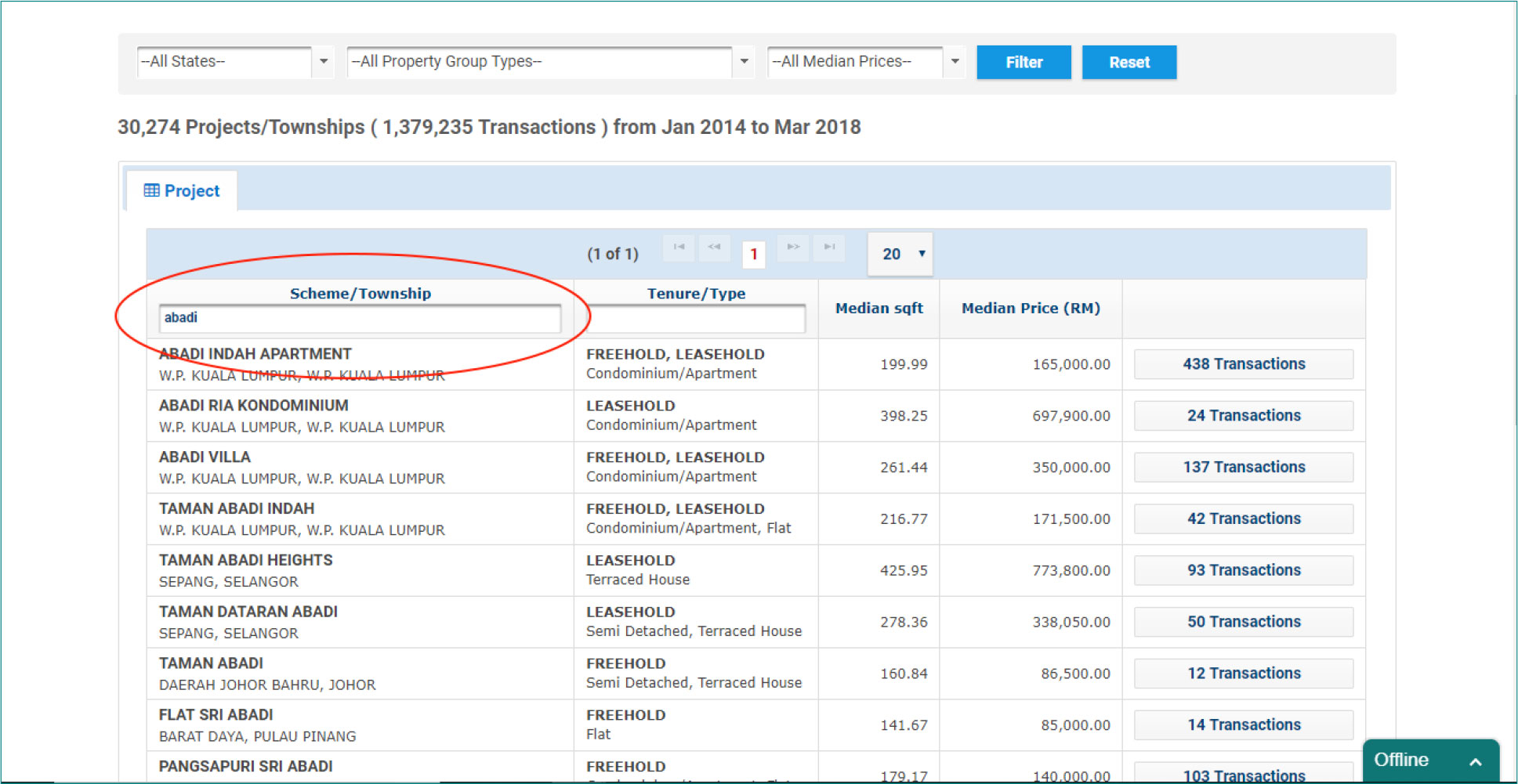Viewport: 1518px width, 784px height.
Task: Open 24 Transactions for Abadi Ria Kondominium
Action: [1244, 416]
